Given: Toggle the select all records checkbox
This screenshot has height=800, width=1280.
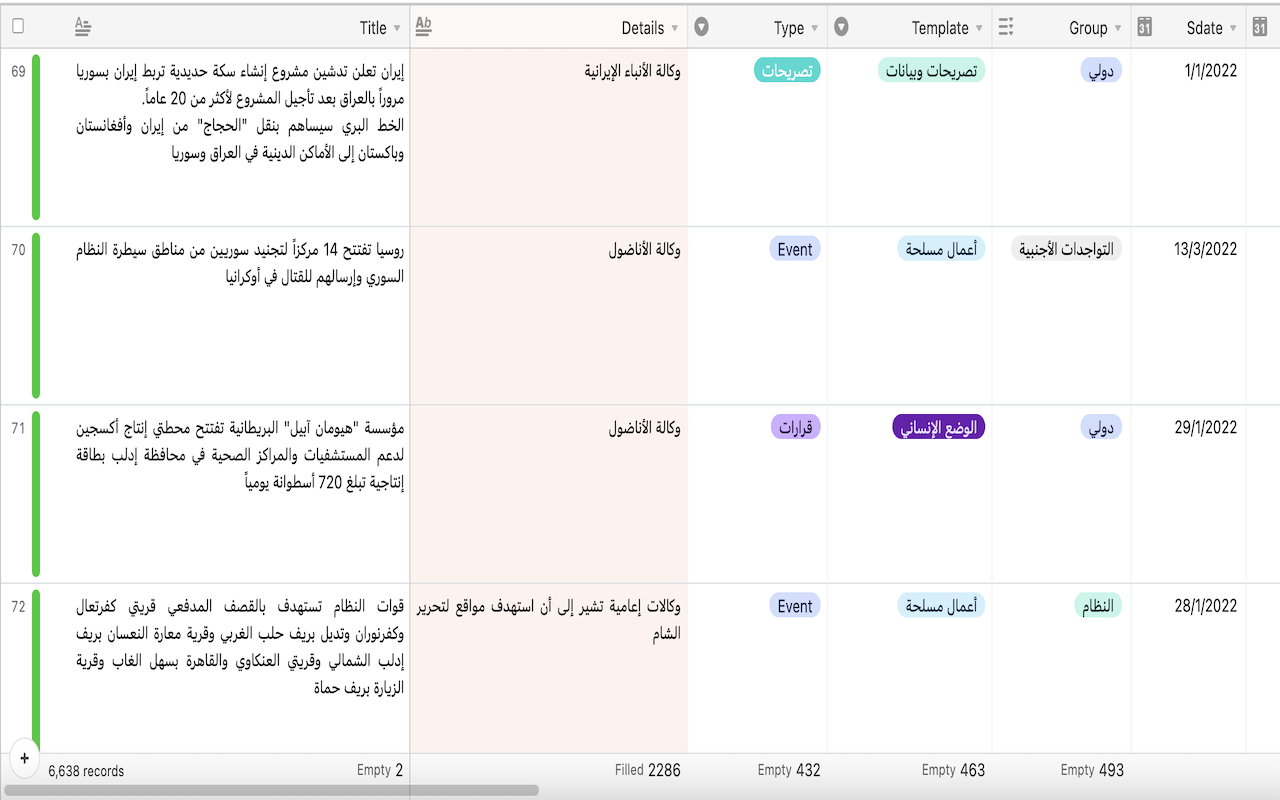Looking at the screenshot, I should 18,27.
